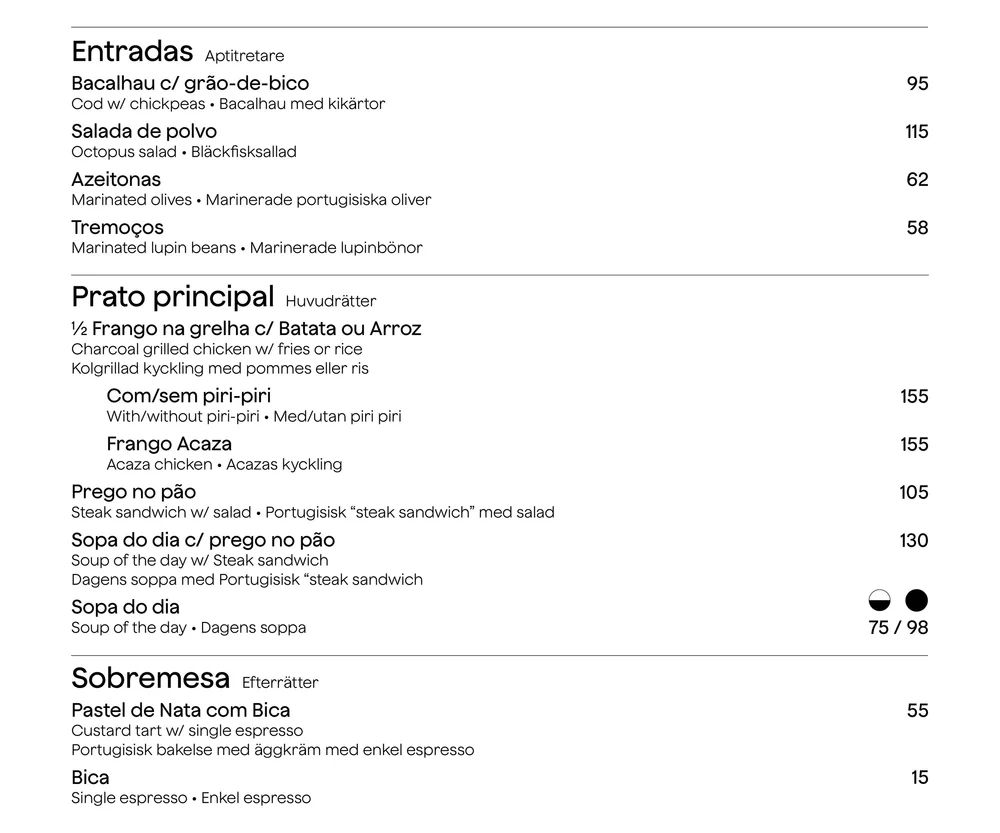The width and height of the screenshot is (1000, 833).
Task: Choose the Frango Acaza option
Action: (169, 444)
